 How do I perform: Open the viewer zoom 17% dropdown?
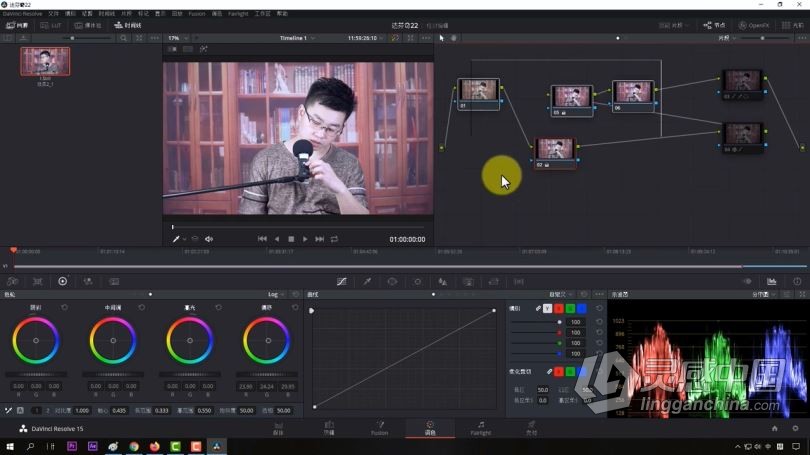(x=178, y=38)
